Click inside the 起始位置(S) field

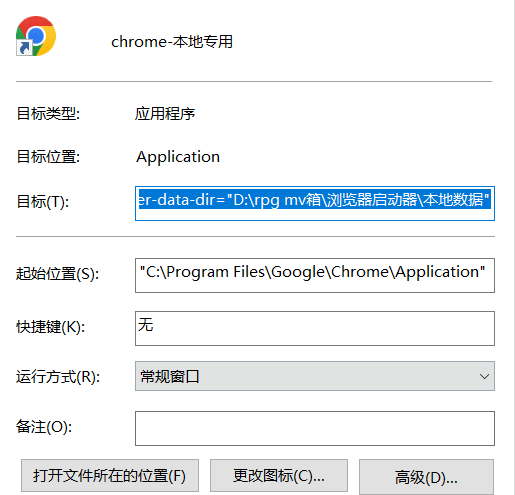point(315,275)
